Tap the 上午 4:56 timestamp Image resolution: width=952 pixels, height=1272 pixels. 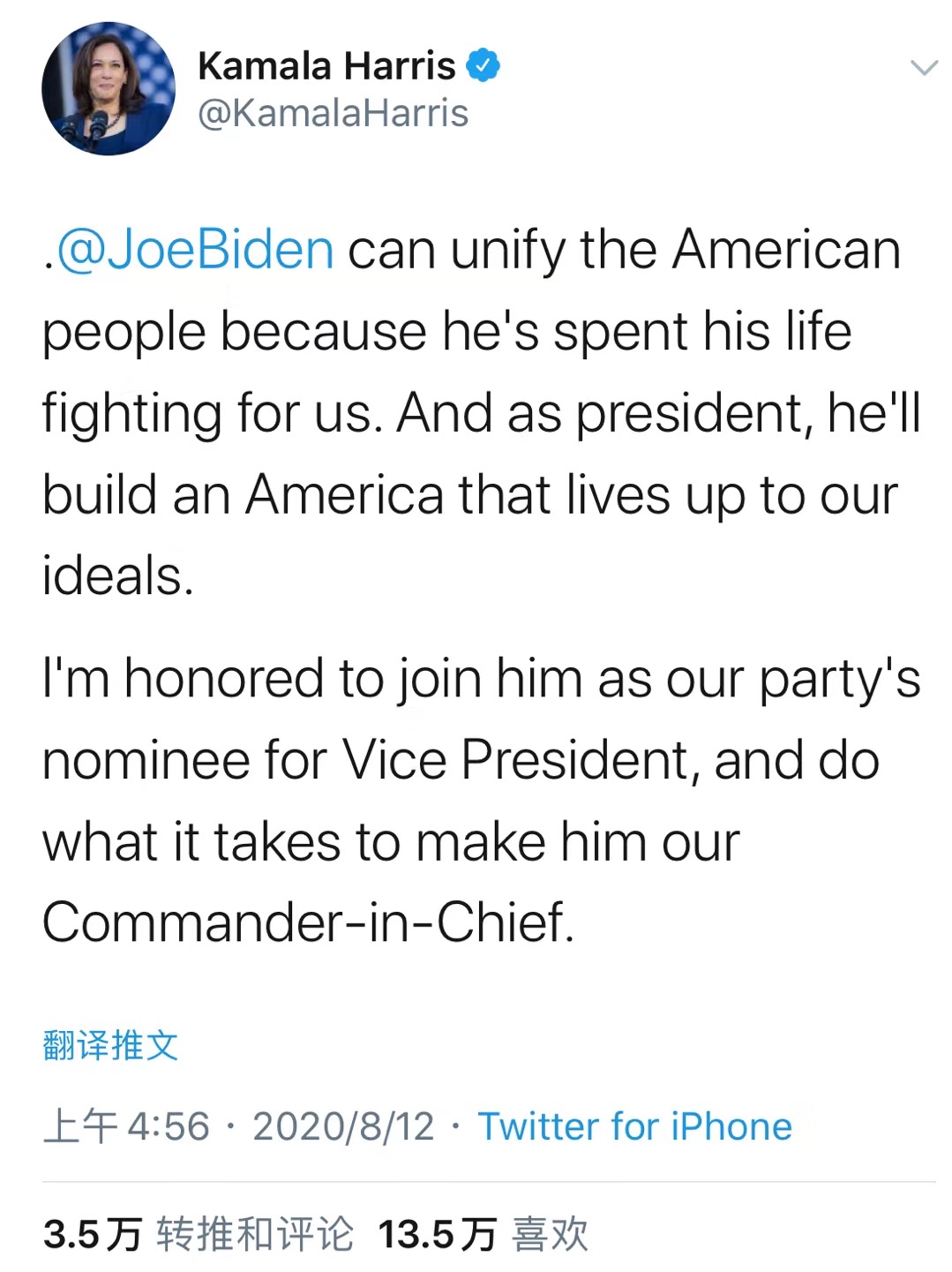pos(126,1126)
